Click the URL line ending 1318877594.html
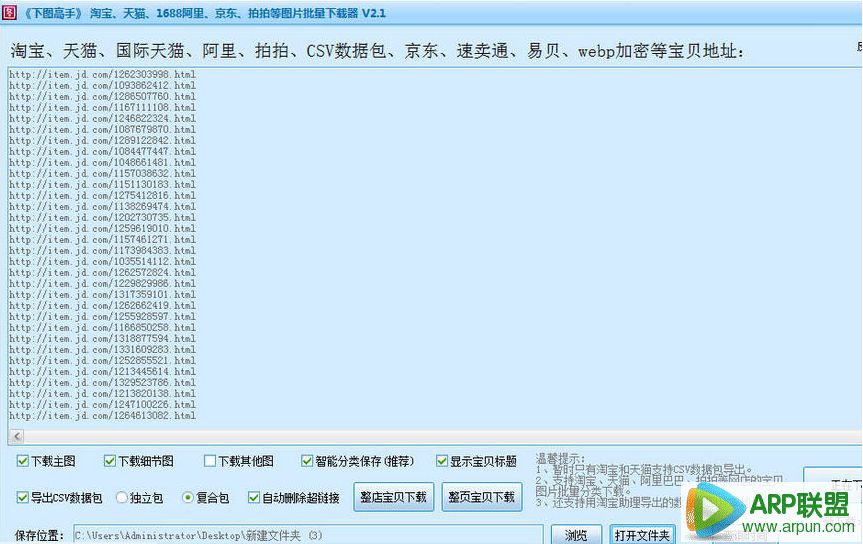The image size is (863, 544). point(102,339)
